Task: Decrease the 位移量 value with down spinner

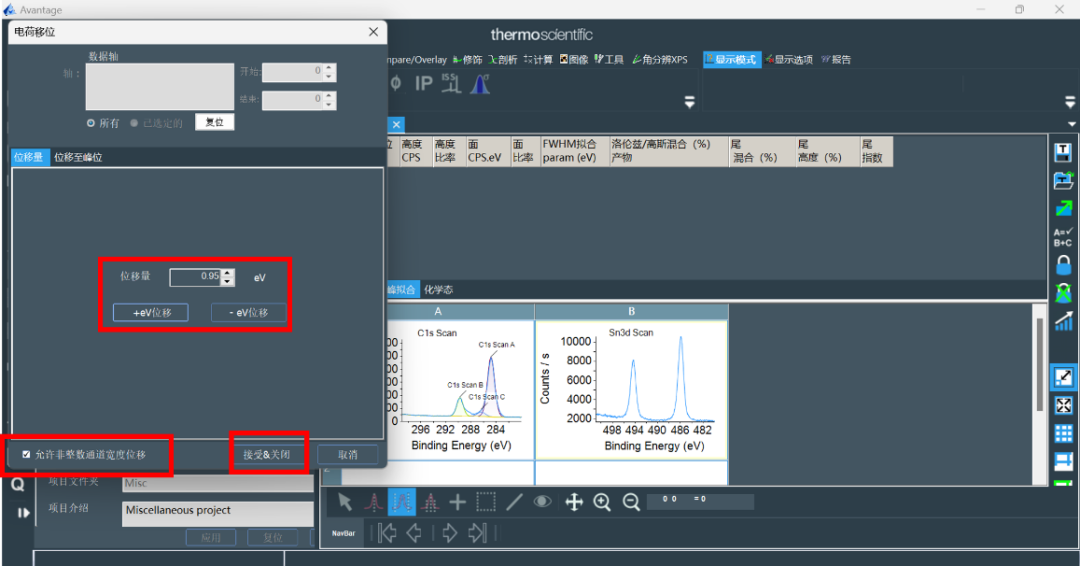Action: click(x=227, y=282)
